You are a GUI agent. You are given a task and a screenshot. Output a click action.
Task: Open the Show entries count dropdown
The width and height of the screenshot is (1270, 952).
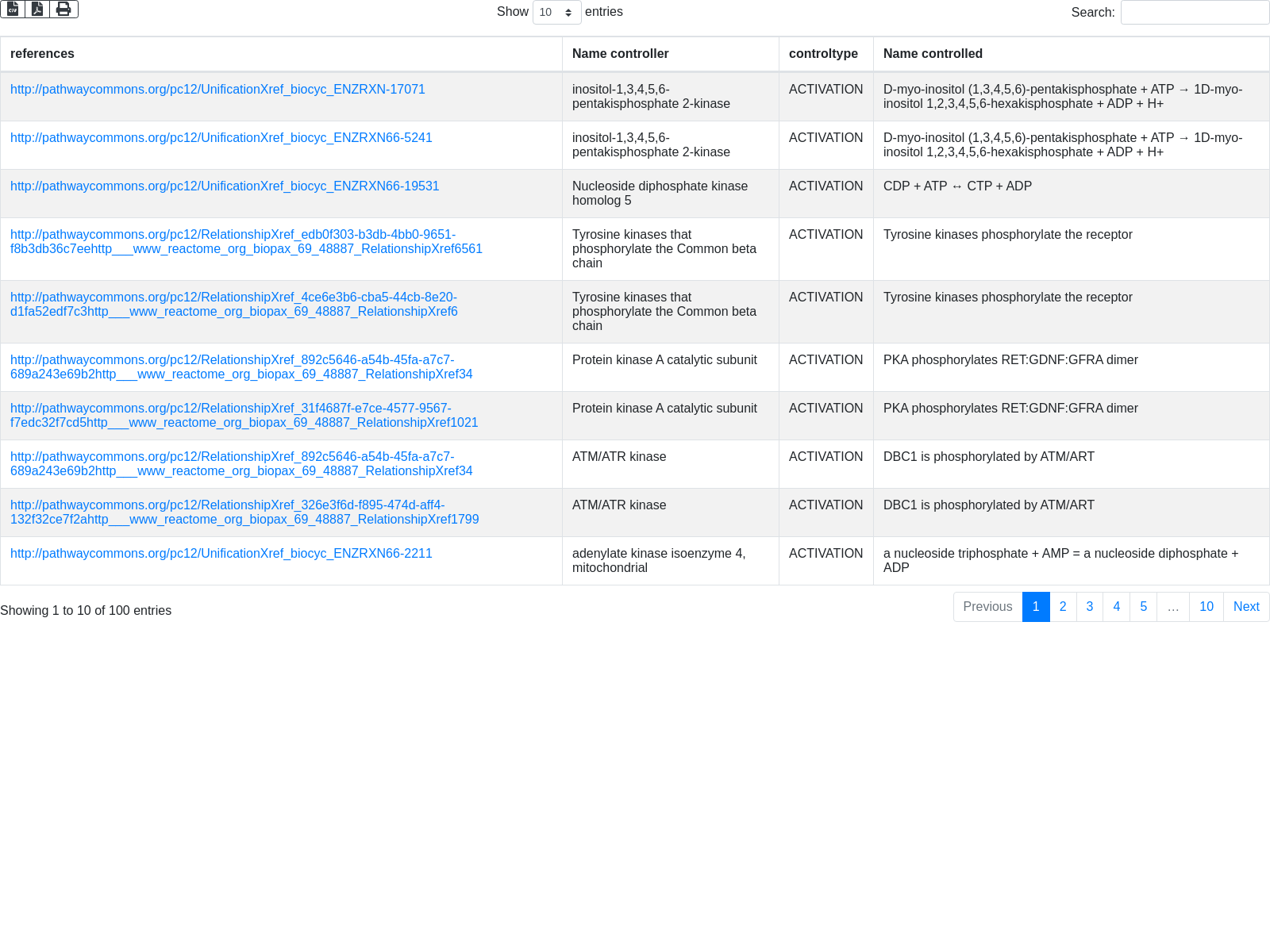tap(556, 12)
